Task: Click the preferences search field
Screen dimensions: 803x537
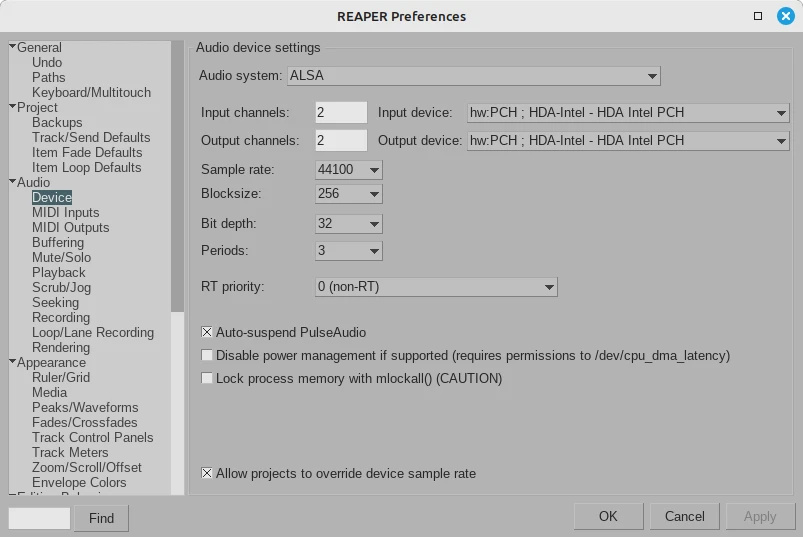Action: pyautogui.click(x=39, y=518)
